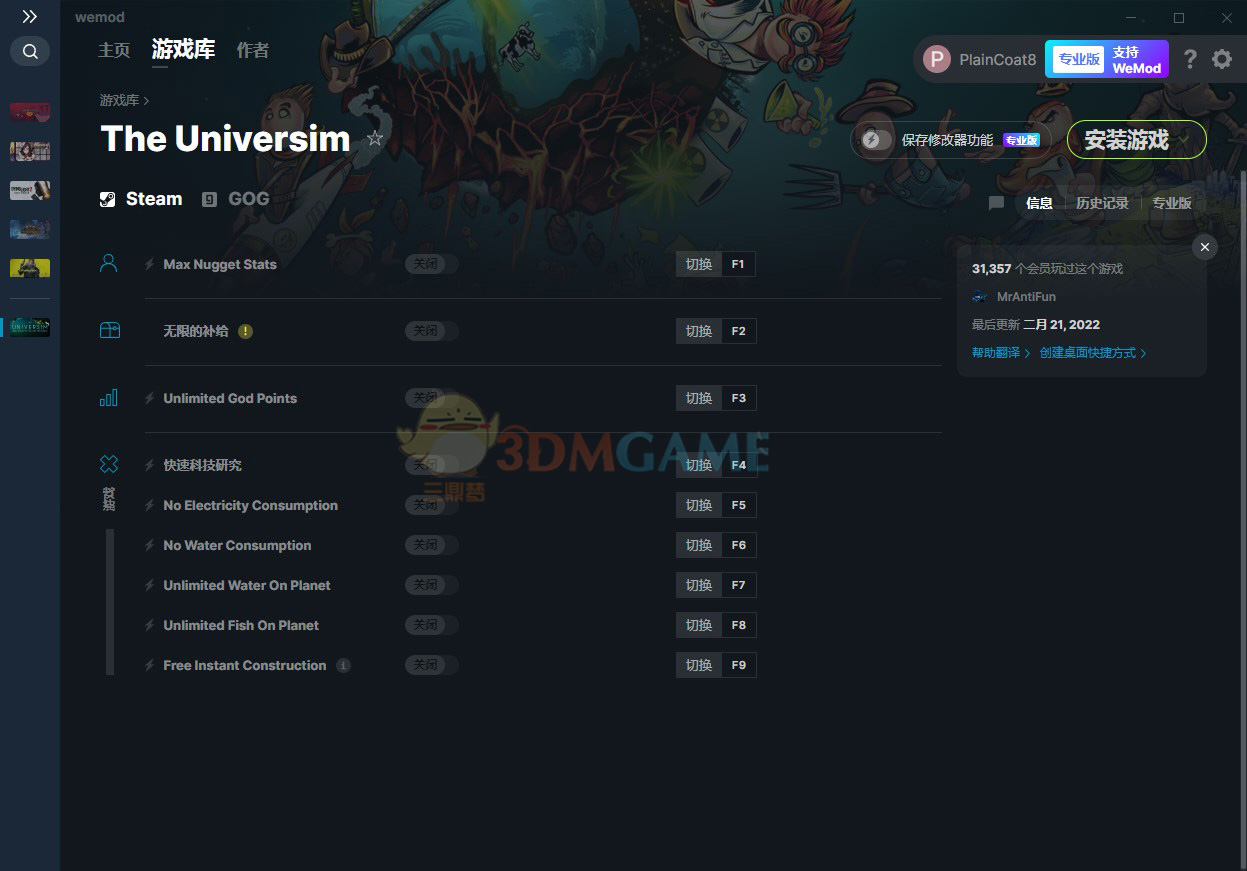Screen dimensions: 1247x871
Task: Toggle Unlimited Fish On Planet switch
Action: 431,625
